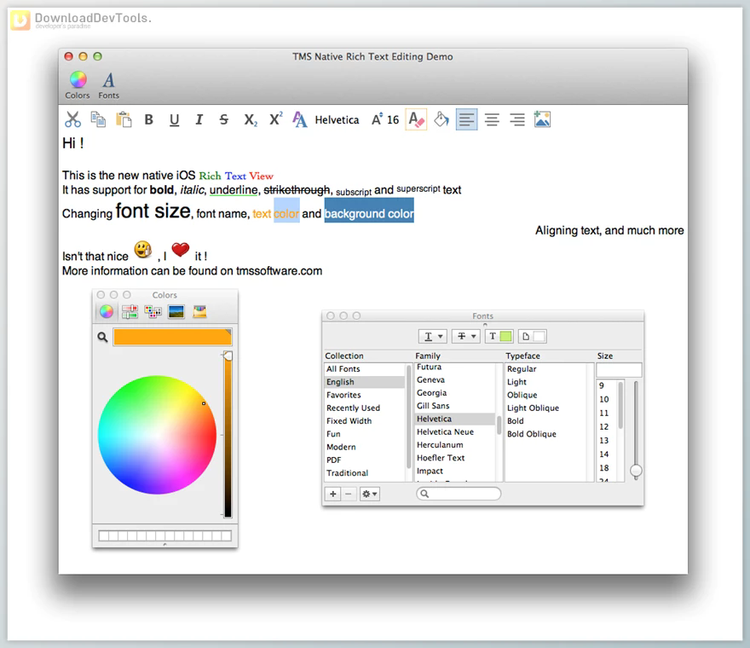Click the magnifier color picker in Colors

[x=102, y=337]
